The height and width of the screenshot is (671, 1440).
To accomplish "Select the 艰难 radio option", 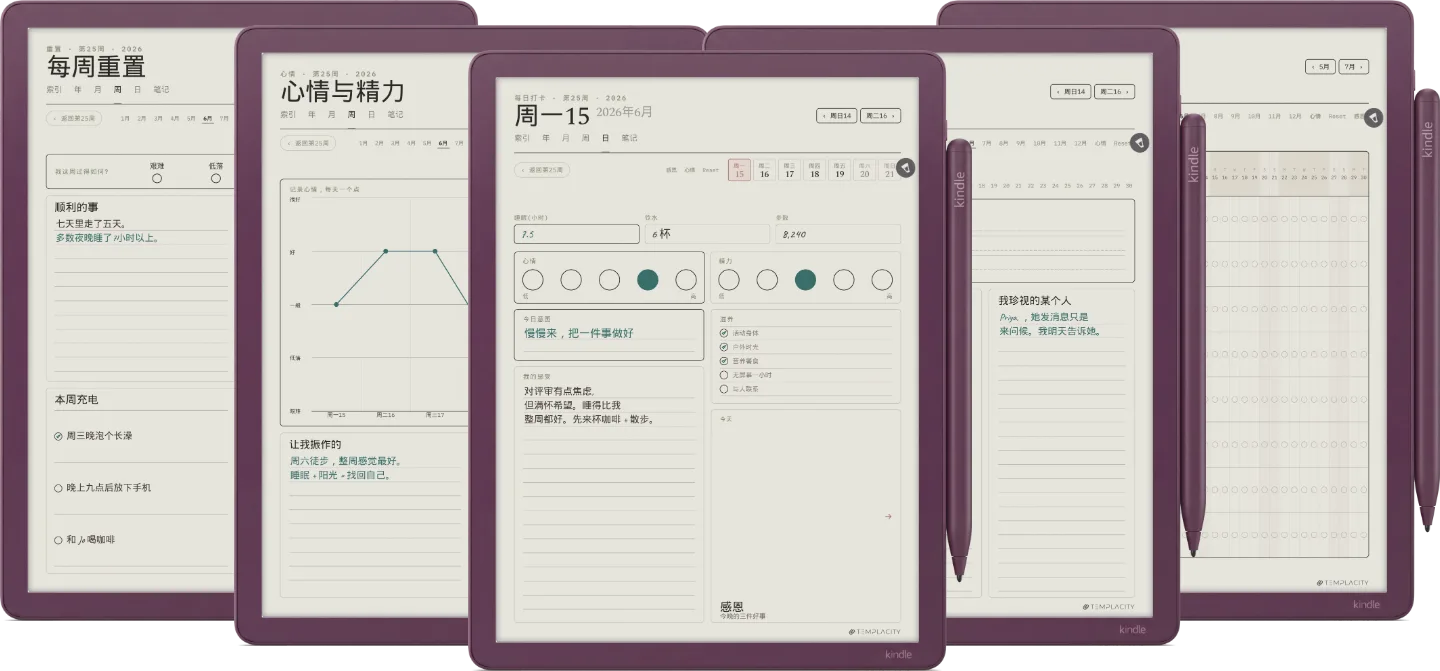I will point(157,178).
